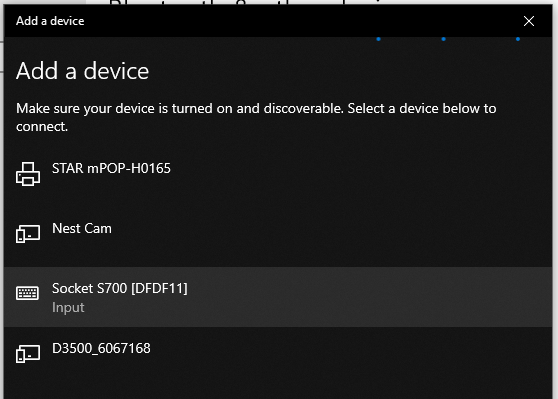The width and height of the screenshot is (558, 399).
Task: Close the Add a device dialog
Action: coord(529,21)
